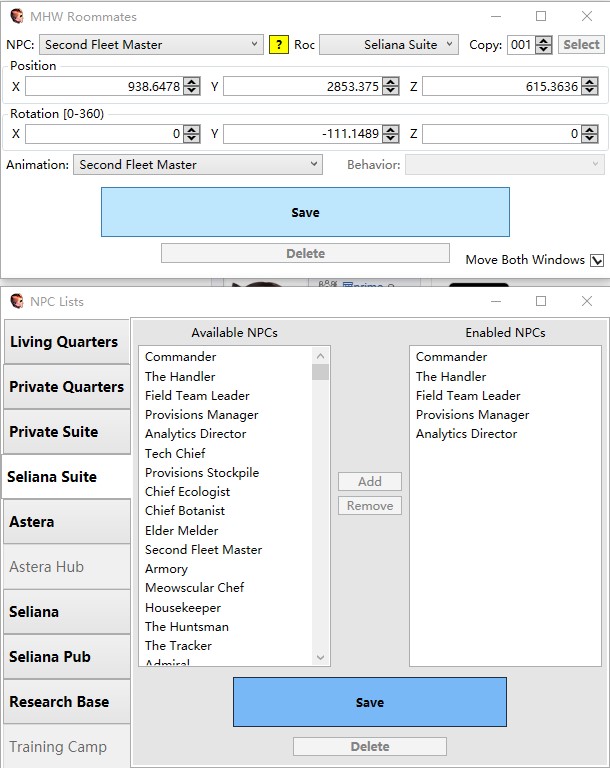Switch to the Living Quarters tab
The image size is (610, 768).
point(67,341)
